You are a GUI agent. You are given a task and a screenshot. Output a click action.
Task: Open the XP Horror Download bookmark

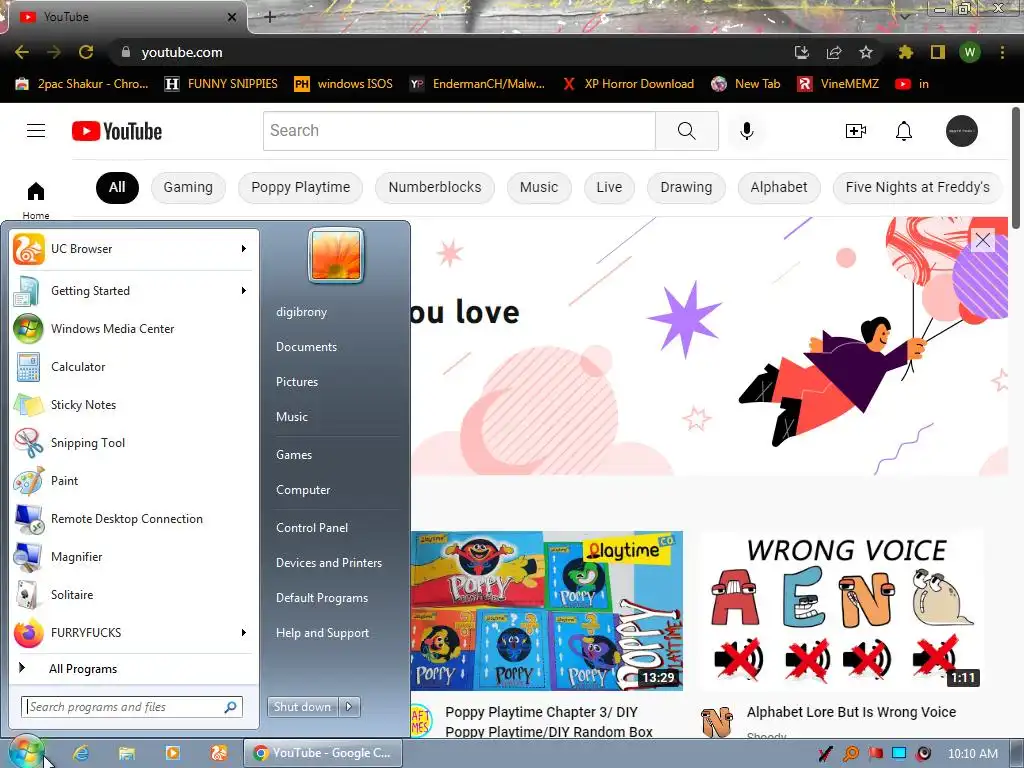pyautogui.click(x=629, y=84)
